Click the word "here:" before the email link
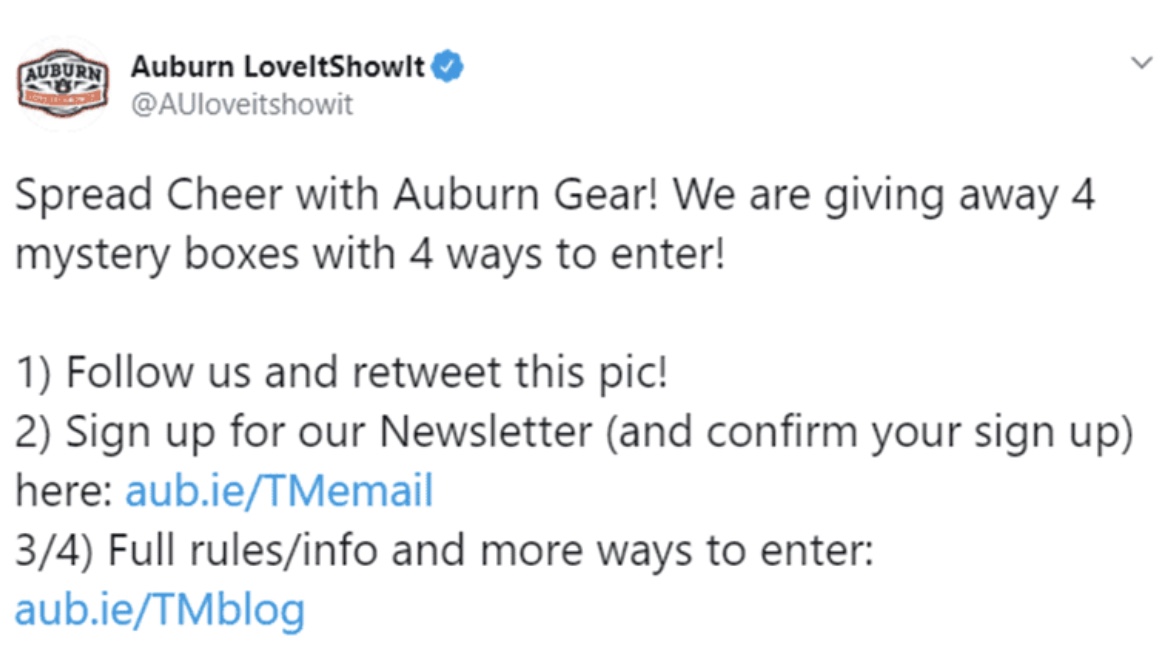This screenshot has width=1174, height=662. pyautogui.click(x=64, y=492)
